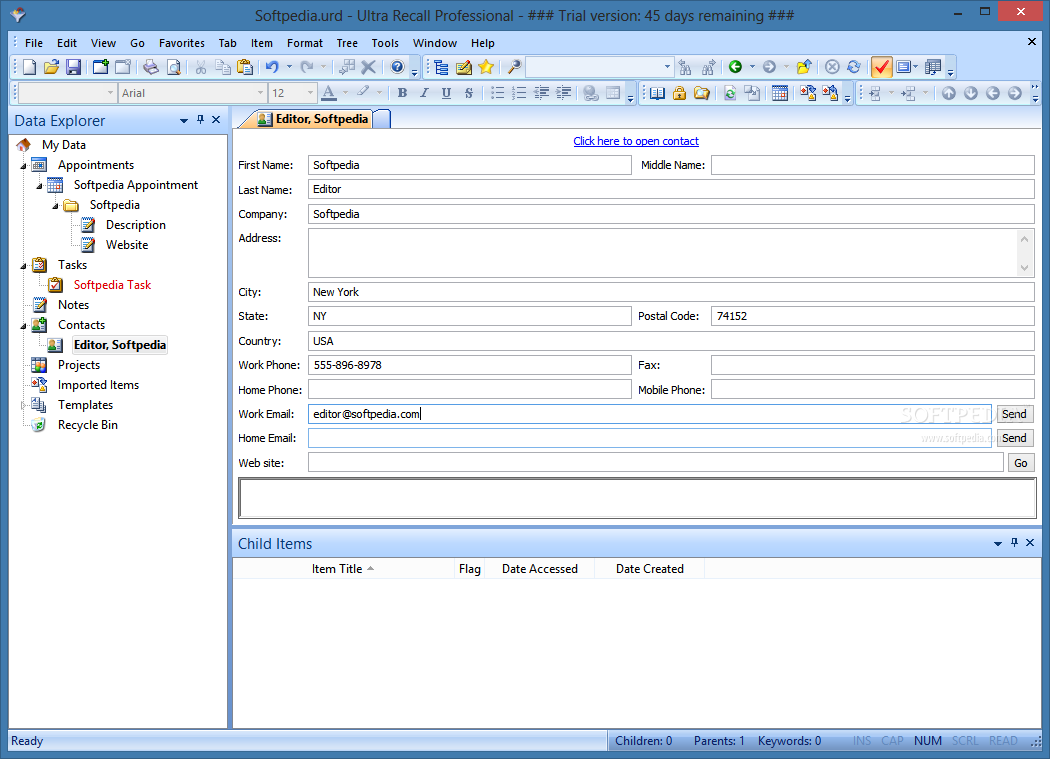
Task: Click the Postal Code input field
Action: pos(873,316)
